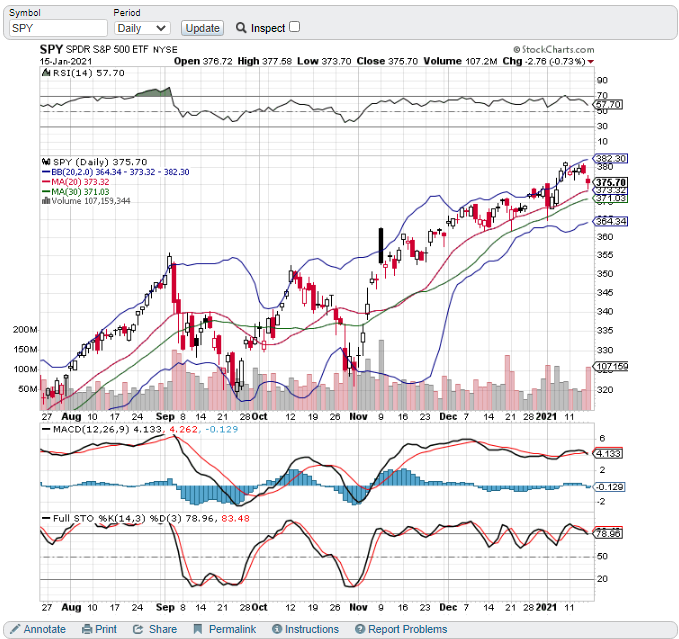
Task: Click the Instructions info icon
Action: [277, 629]
